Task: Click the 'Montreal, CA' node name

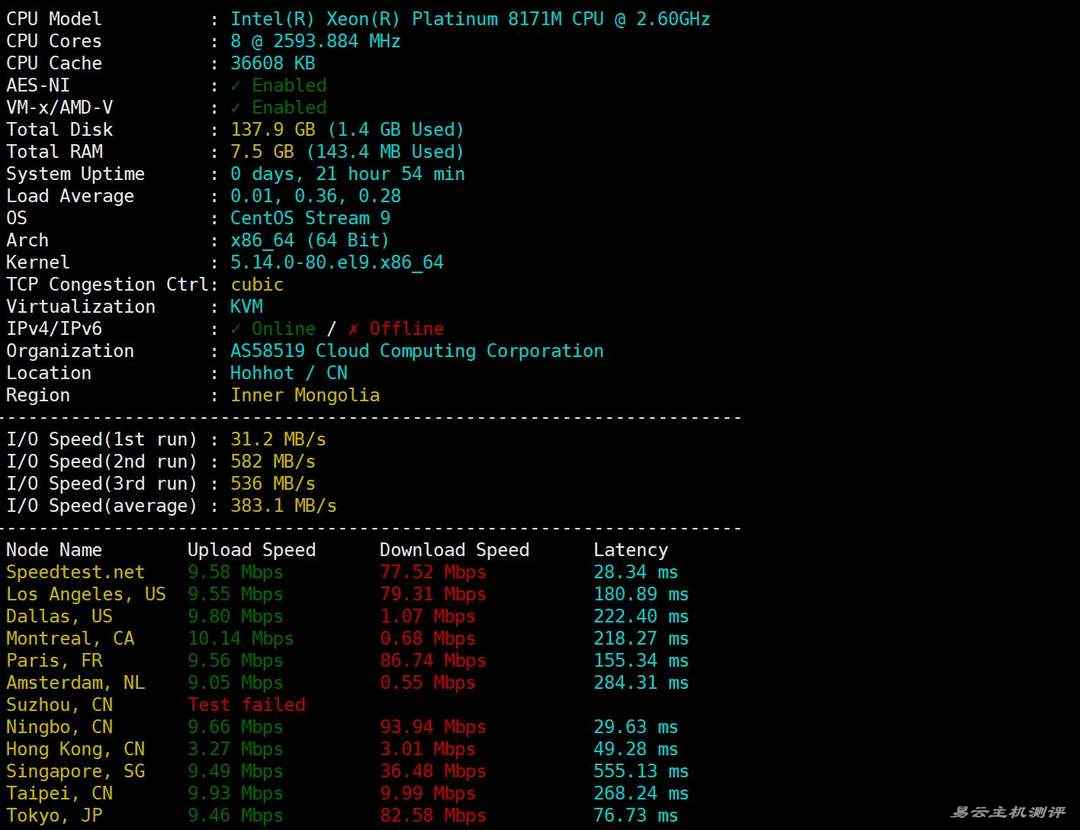Action: point(70,639)
